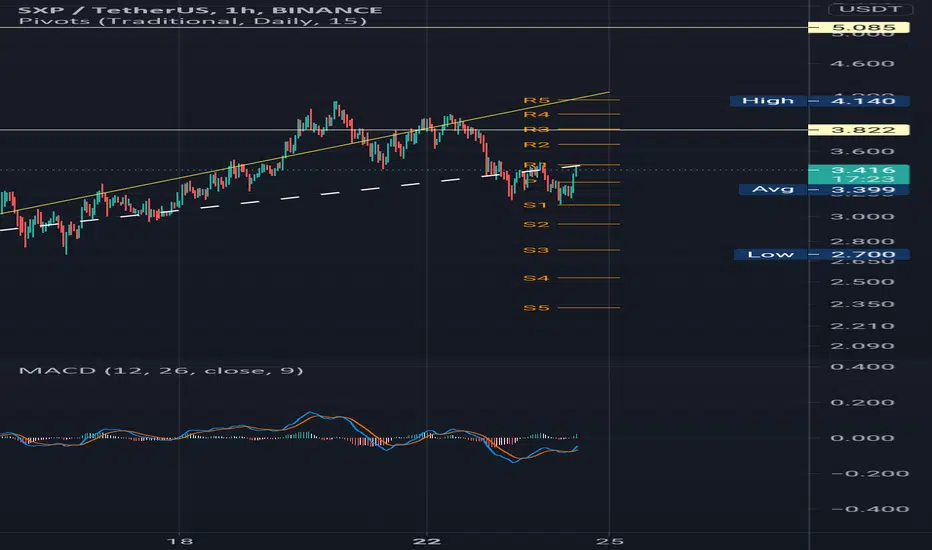Click the 2.090 price axis value
Image resolution: width=932 pixels, height=550 pixels.
(x=862, y=346)
